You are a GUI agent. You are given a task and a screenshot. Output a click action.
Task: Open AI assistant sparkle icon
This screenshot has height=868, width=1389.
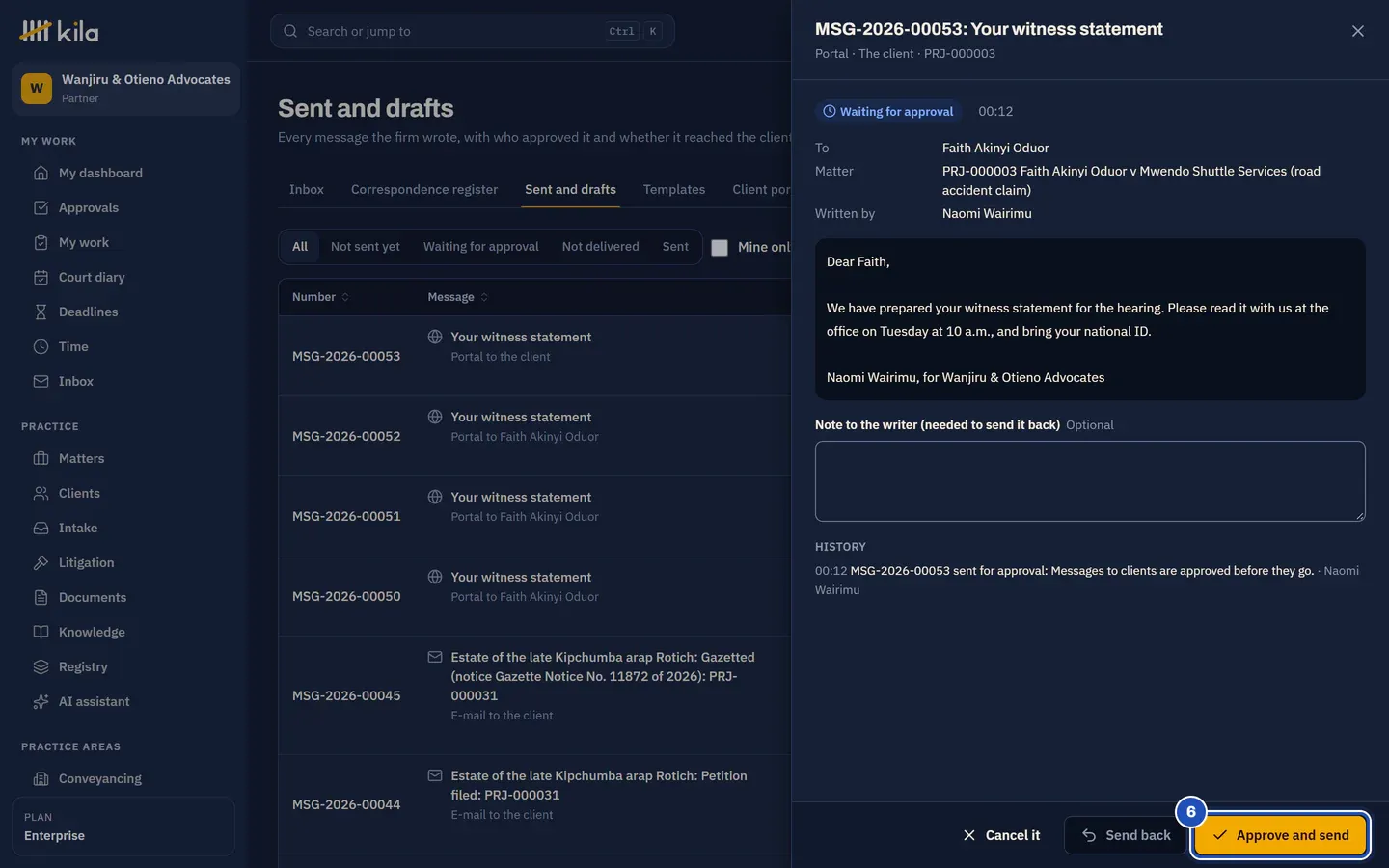41,701
